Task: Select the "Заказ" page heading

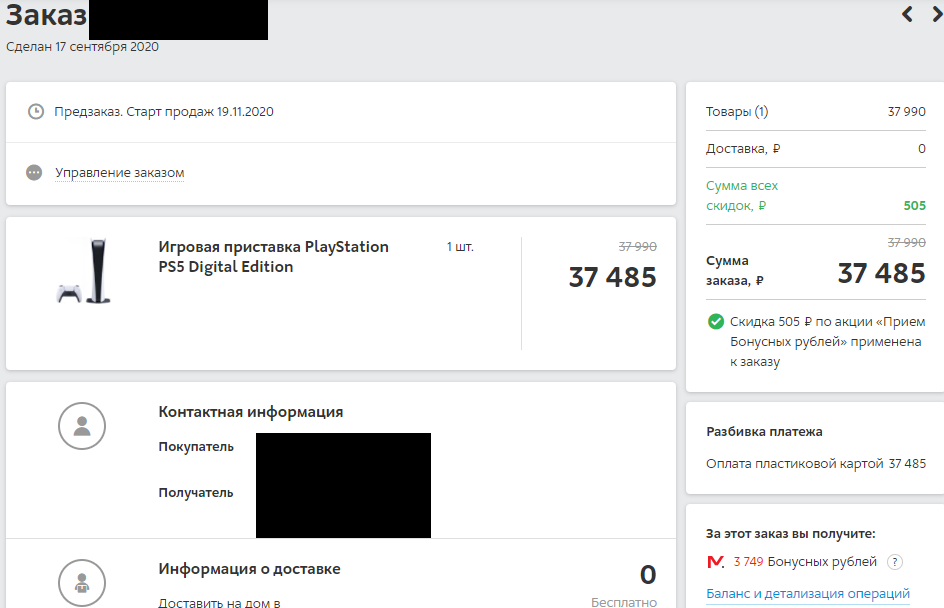Action: (x=46, y=16)
